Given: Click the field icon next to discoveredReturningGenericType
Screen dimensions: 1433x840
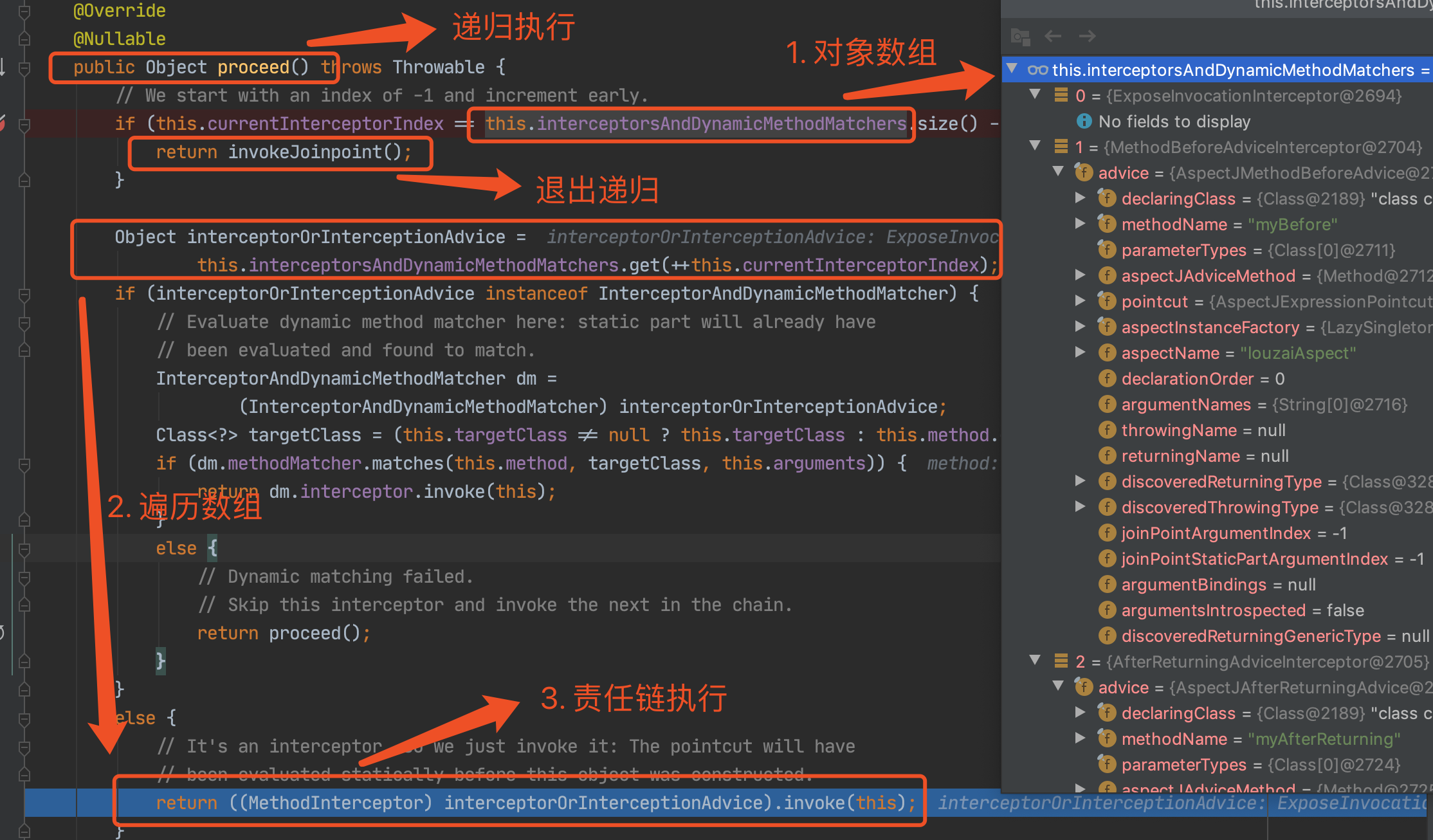Looking at the screenshot, I should (1107, 635).
